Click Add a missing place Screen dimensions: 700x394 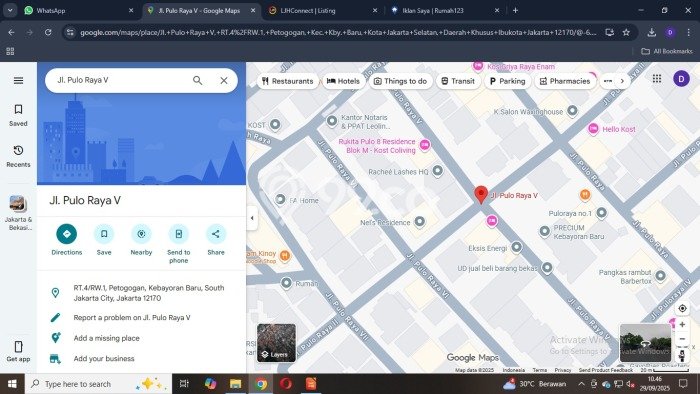(x=106, y=338)
